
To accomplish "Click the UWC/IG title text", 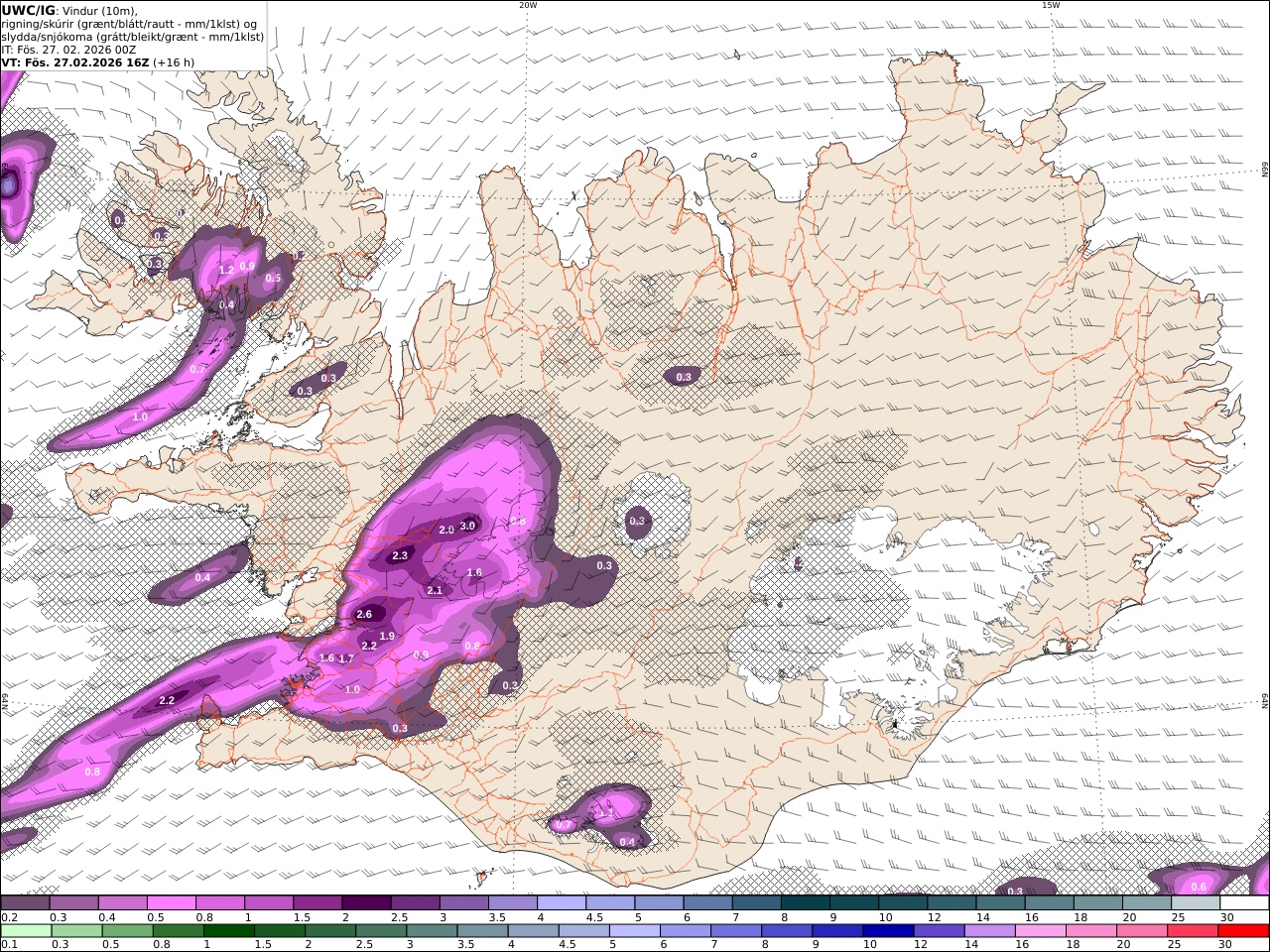I will point(28,10).
